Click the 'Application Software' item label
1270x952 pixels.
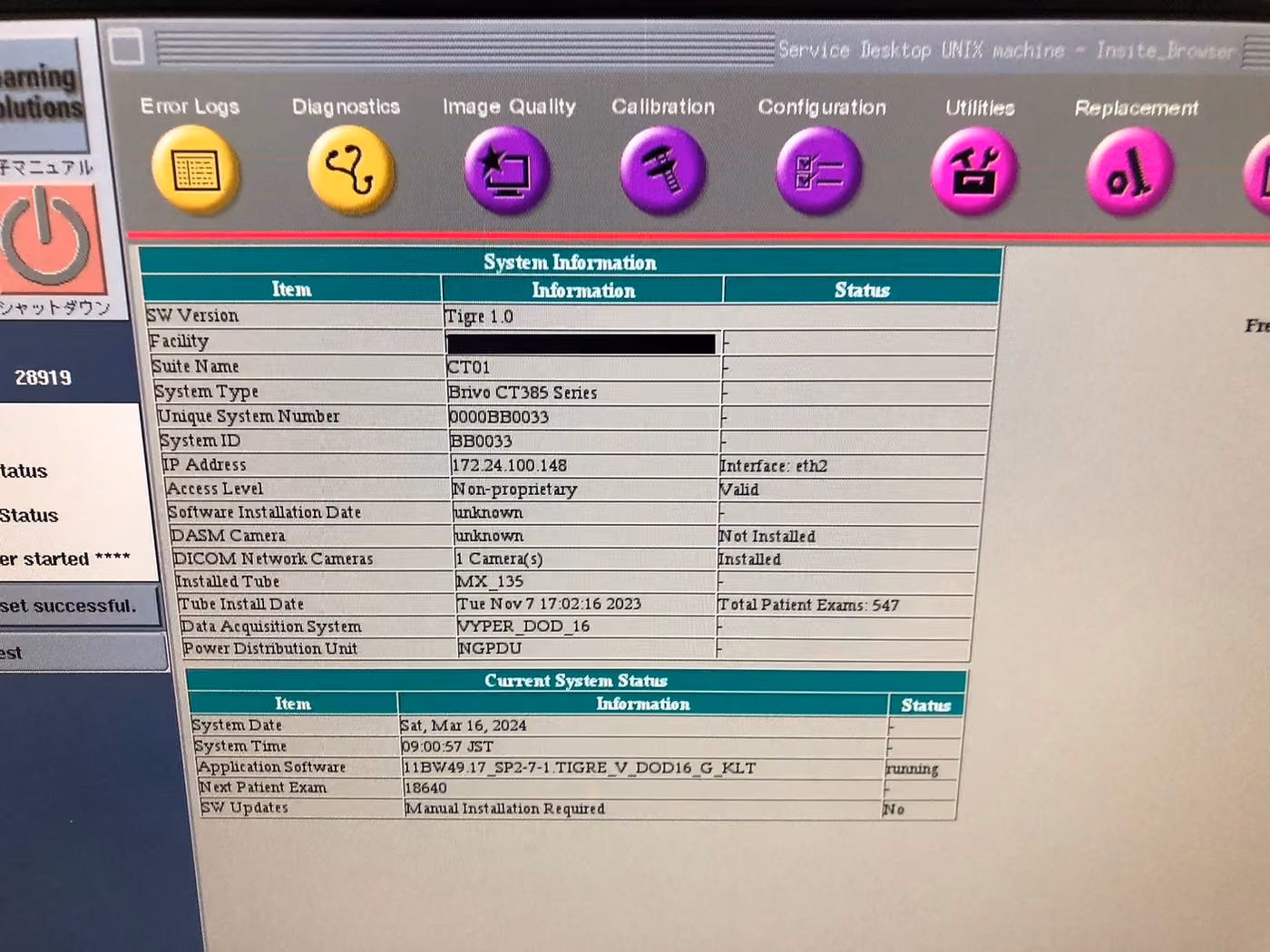(271, 766)
